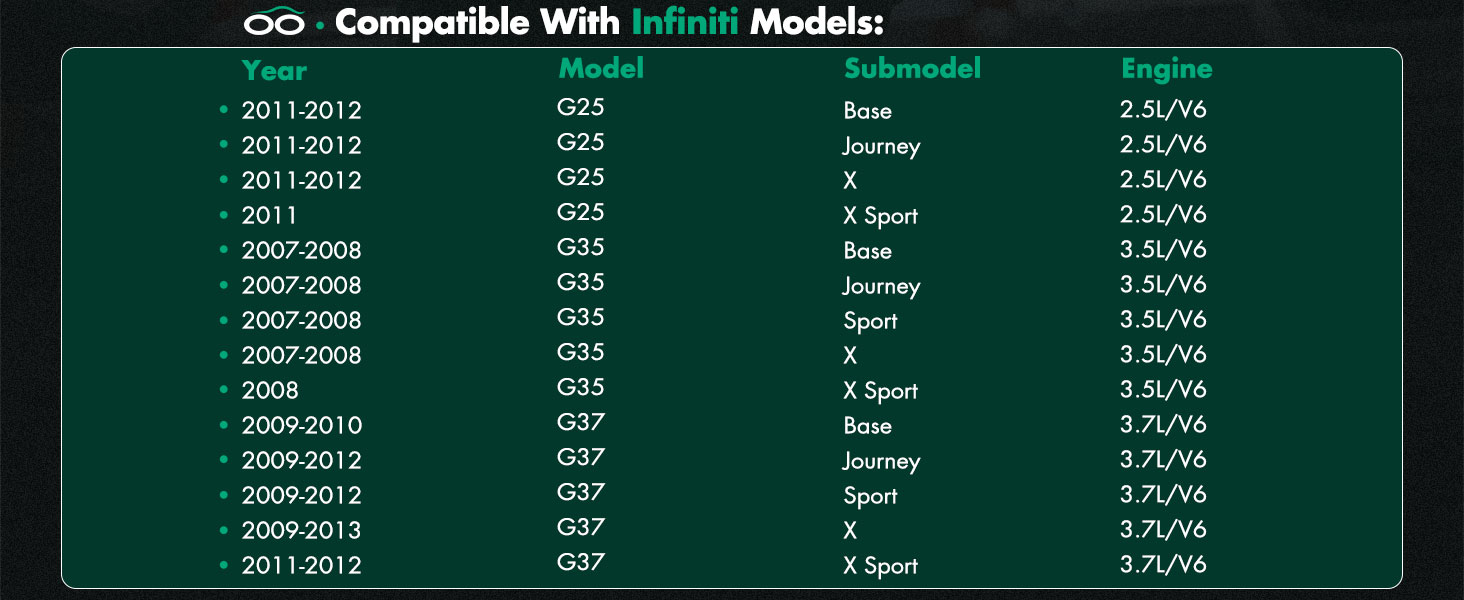
Task: Click the green Infiniti word in the heading
Action: [685, 22]
